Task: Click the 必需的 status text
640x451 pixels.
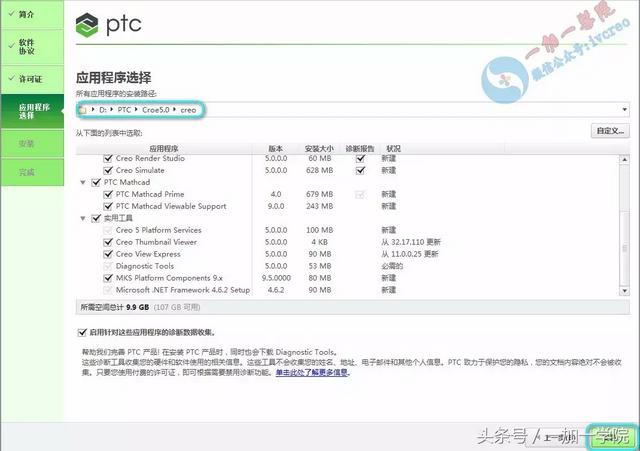Action: tap(392, 266)
